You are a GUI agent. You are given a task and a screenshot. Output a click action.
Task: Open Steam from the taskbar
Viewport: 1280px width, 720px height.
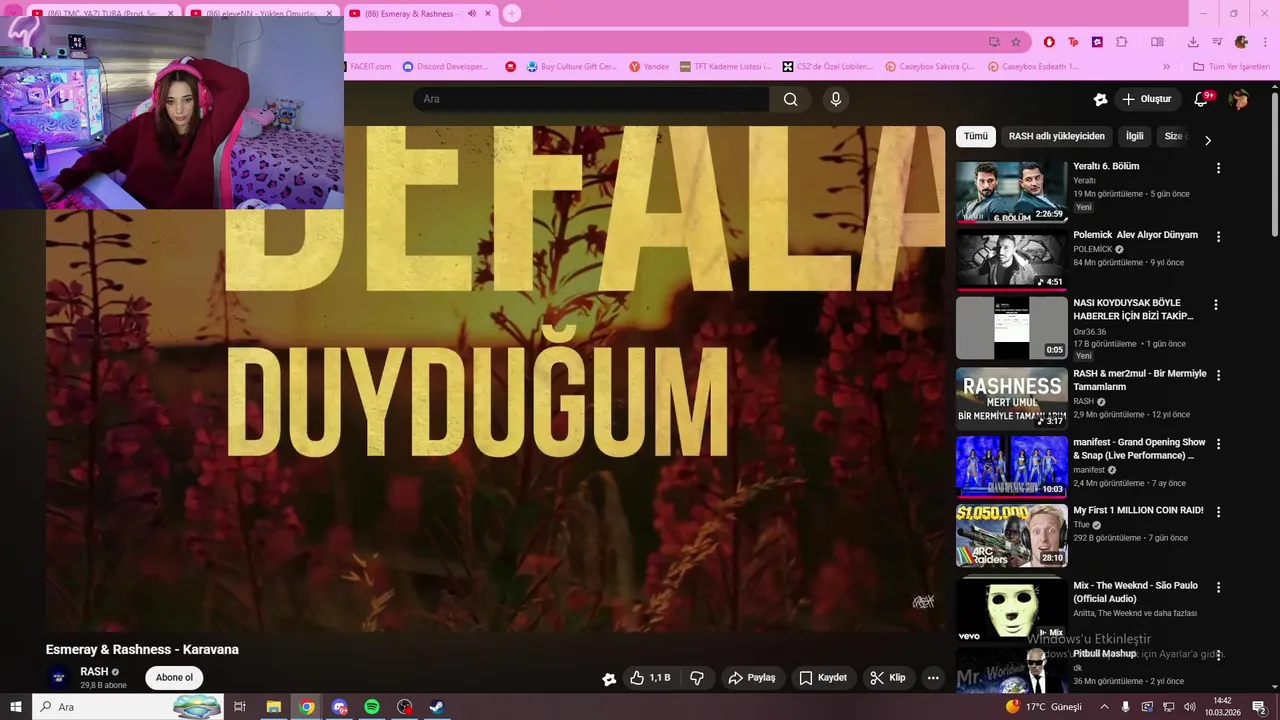pyautogui.click(x=437, y=707)
